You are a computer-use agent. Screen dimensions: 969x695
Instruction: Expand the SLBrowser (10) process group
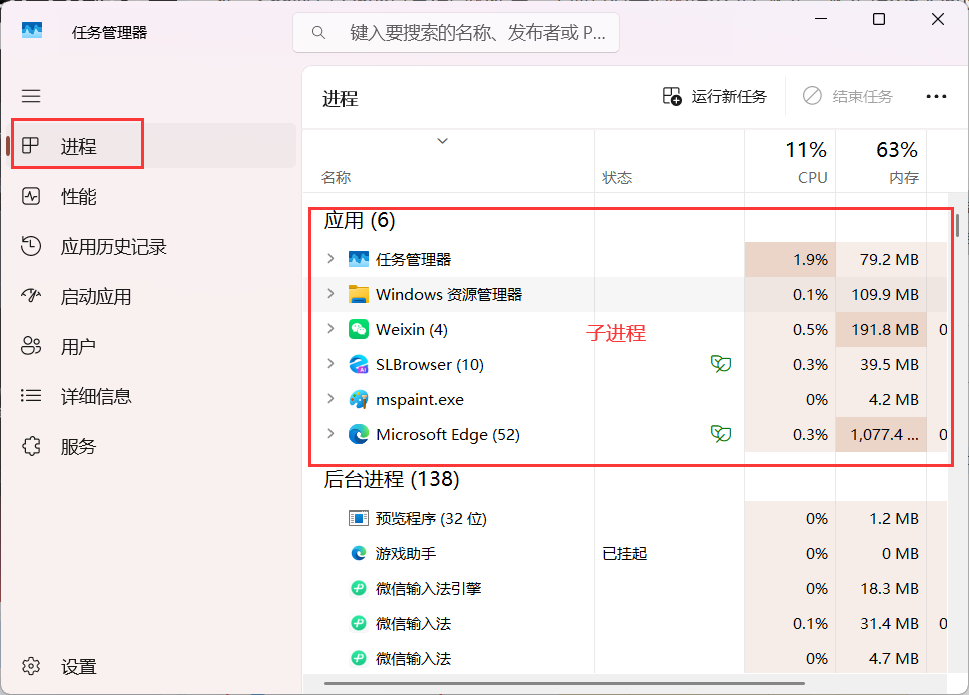(331, 364)
